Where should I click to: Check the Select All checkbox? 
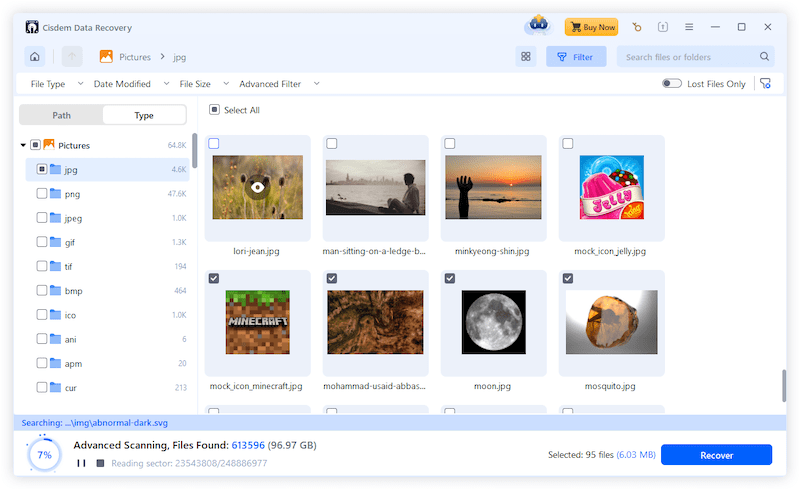[214, 110]
